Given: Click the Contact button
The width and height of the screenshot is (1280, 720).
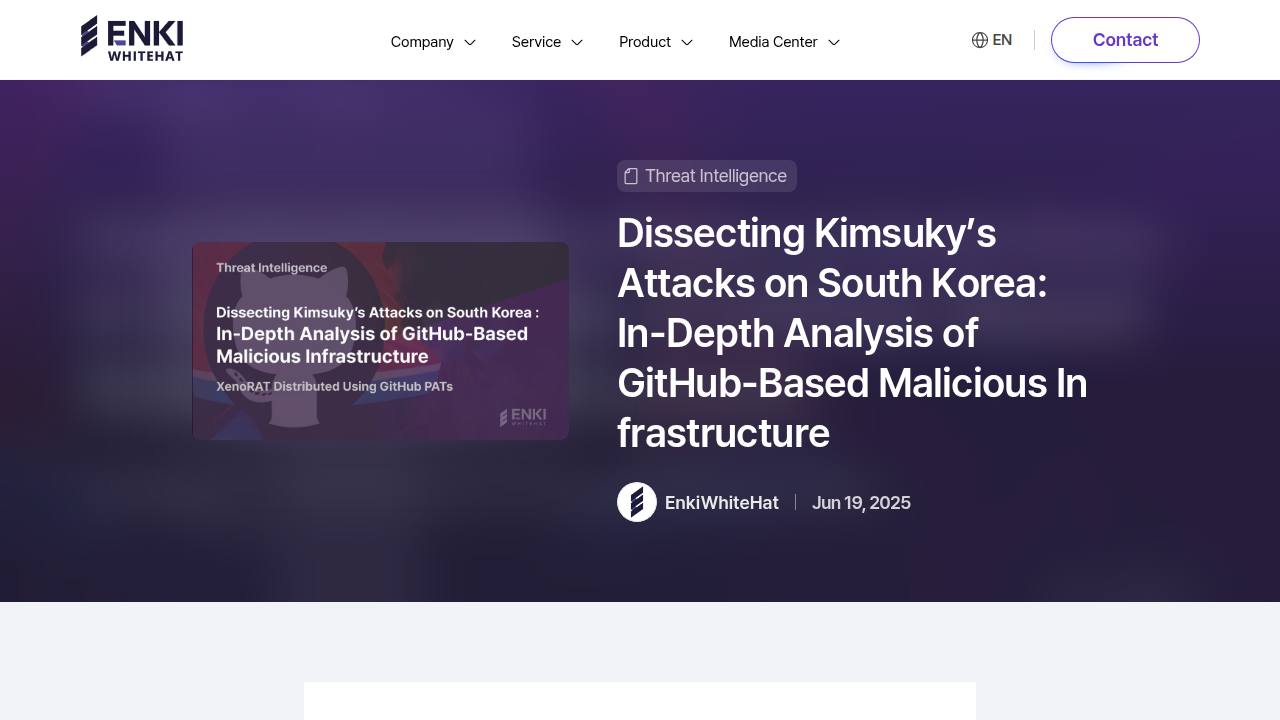Looking at the screenshot, I should 1125,40.
